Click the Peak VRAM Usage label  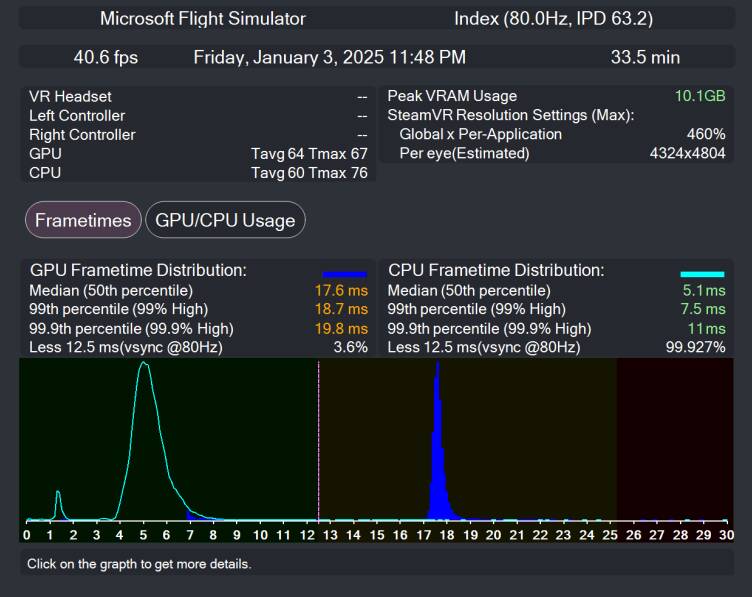(452, 96)
